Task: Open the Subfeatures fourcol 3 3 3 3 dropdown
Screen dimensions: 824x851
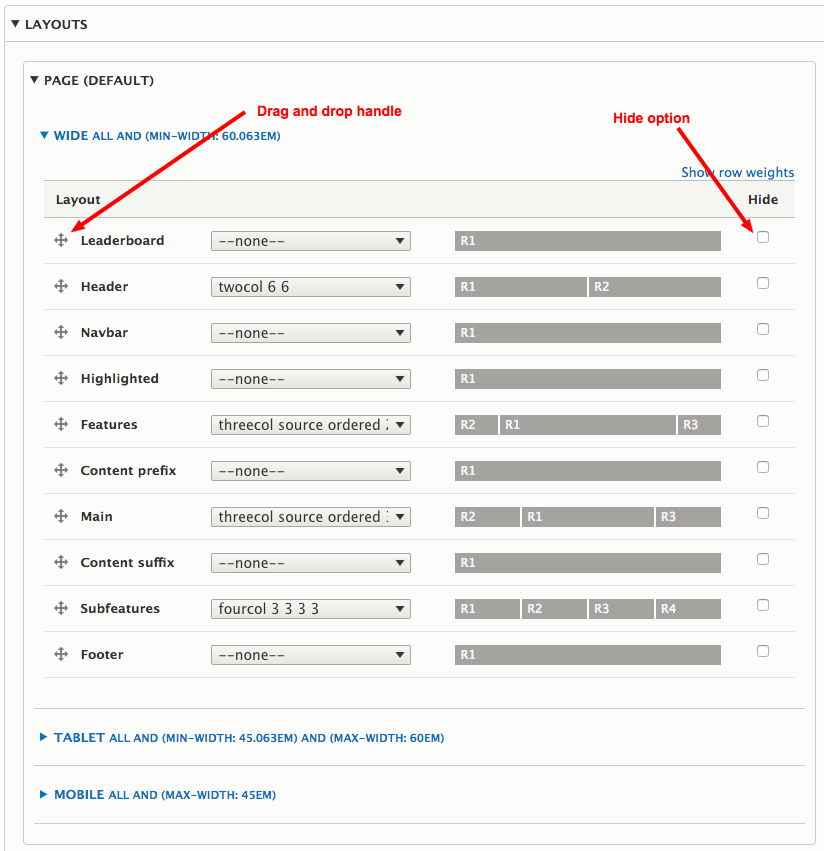Action: [x=310, y=609]
